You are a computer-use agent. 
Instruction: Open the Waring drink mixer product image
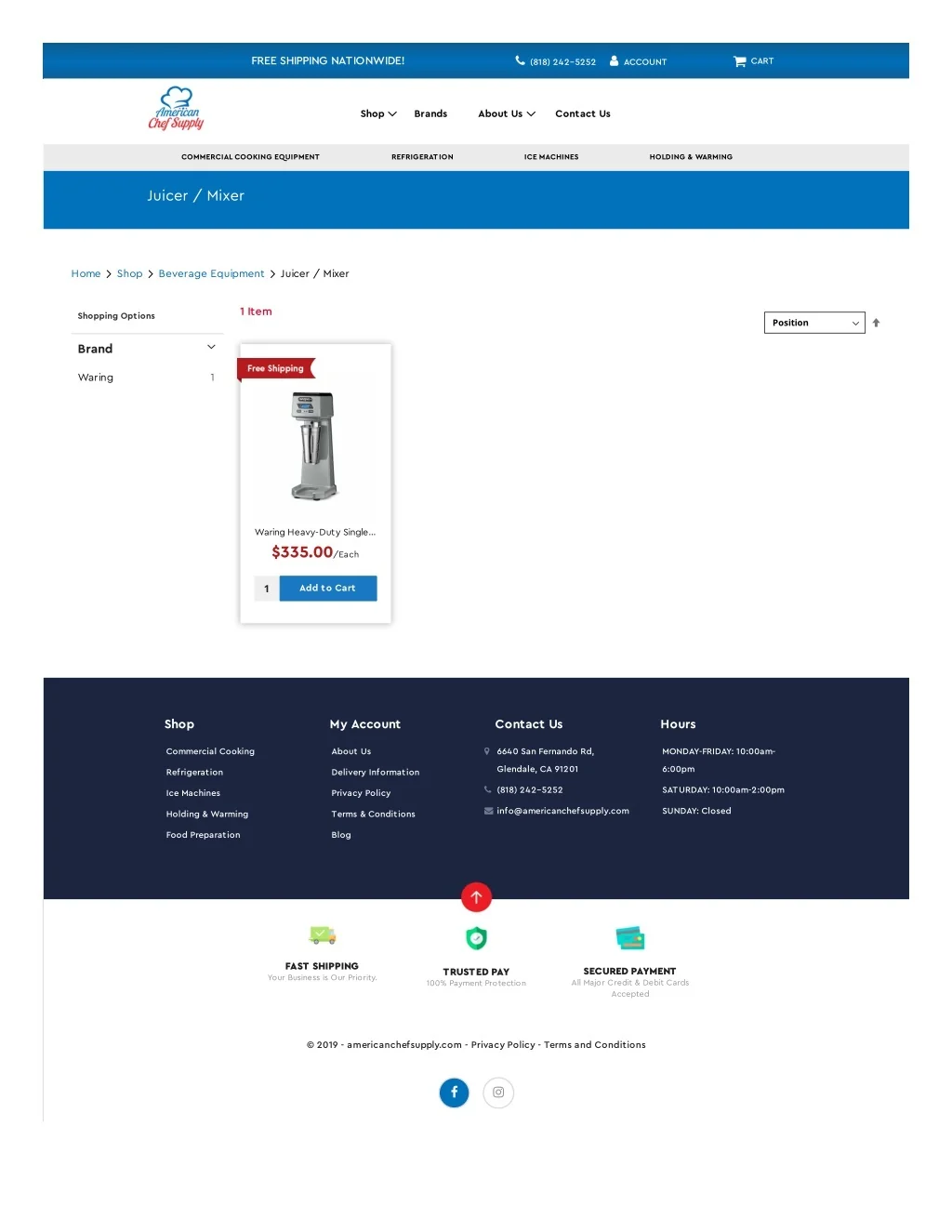[314, 446]
